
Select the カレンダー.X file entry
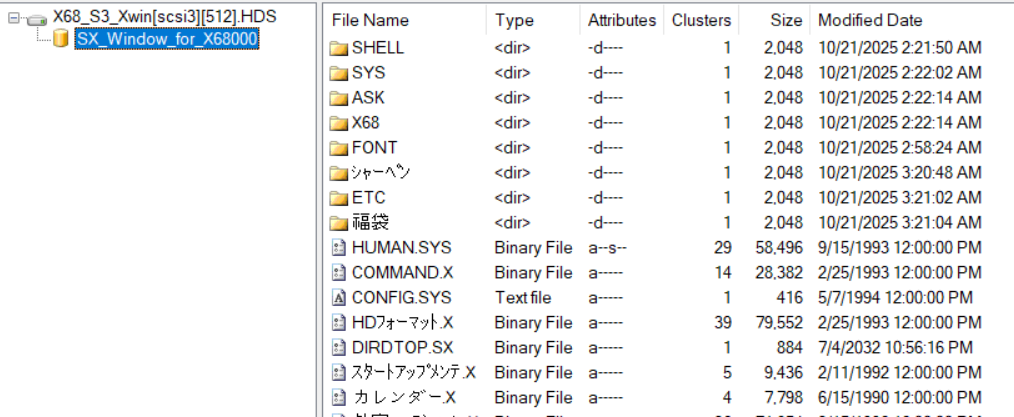(403, 398)
